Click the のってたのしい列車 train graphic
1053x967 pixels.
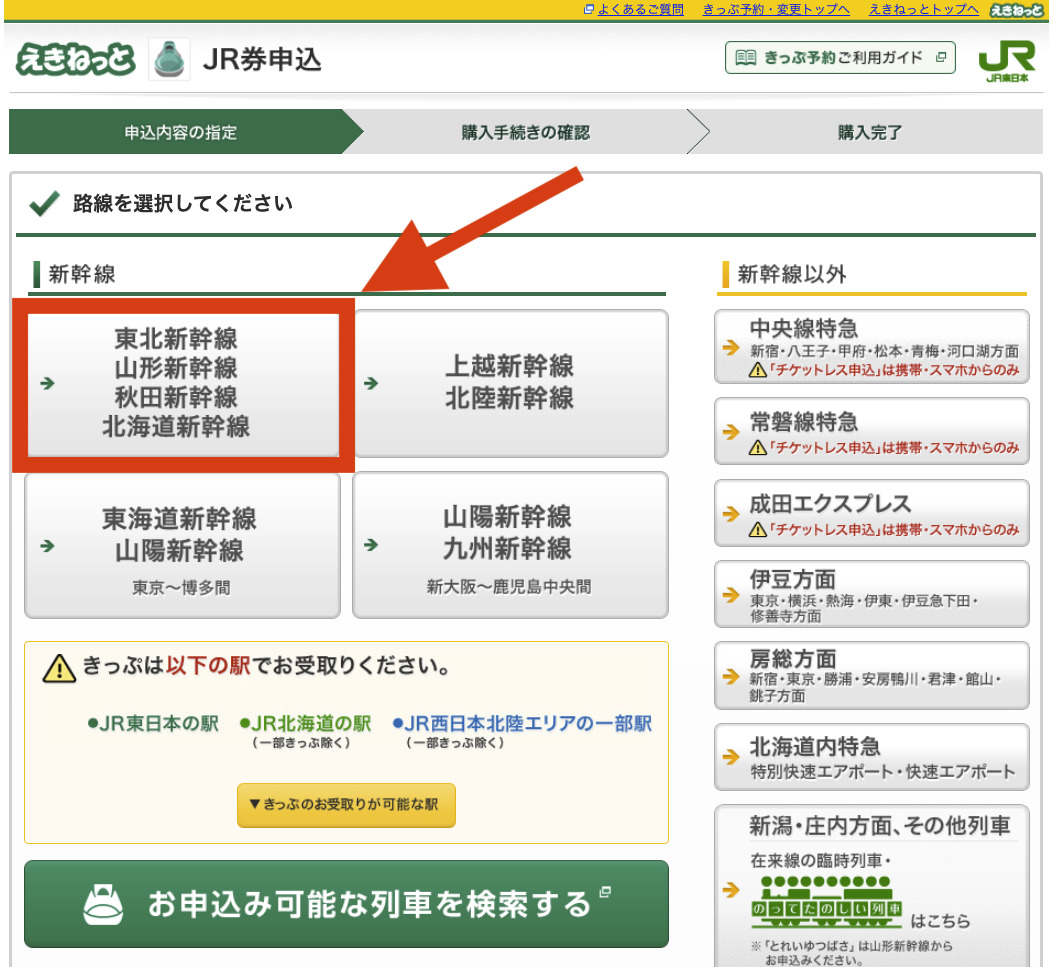click(x=827, y=902)
